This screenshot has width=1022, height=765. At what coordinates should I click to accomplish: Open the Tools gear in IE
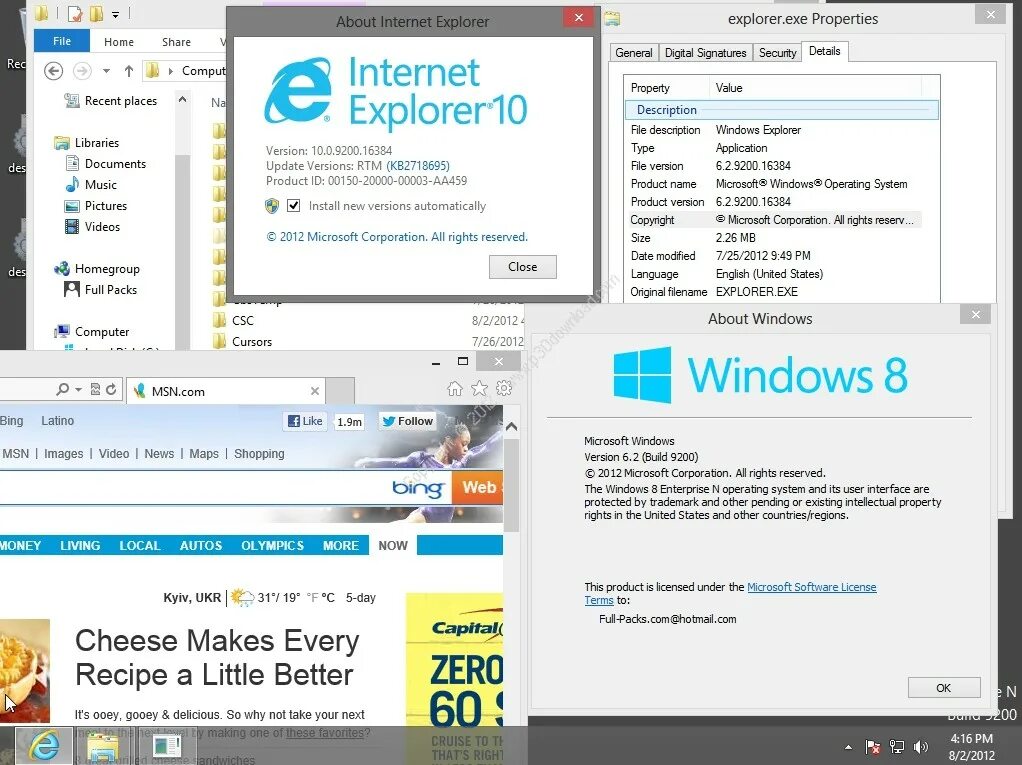click(504, 388)
